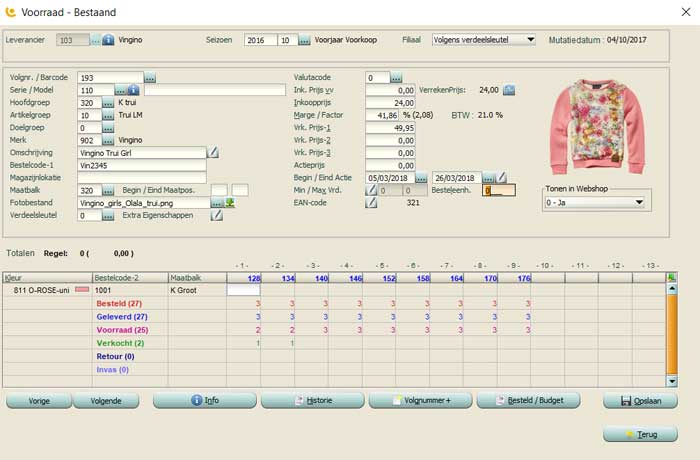Click pink color swatch of 811 O-ROSE-uni

point(82,290)
